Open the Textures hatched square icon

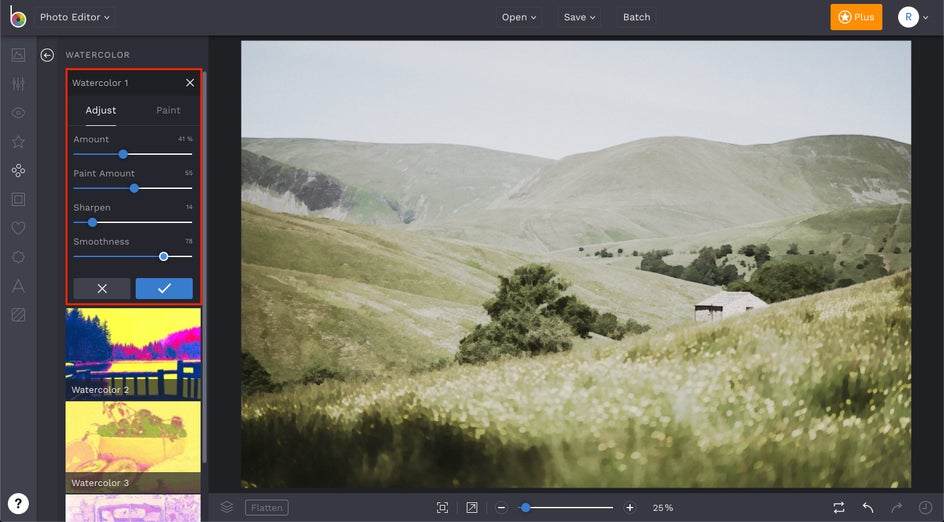coord(18,315)
